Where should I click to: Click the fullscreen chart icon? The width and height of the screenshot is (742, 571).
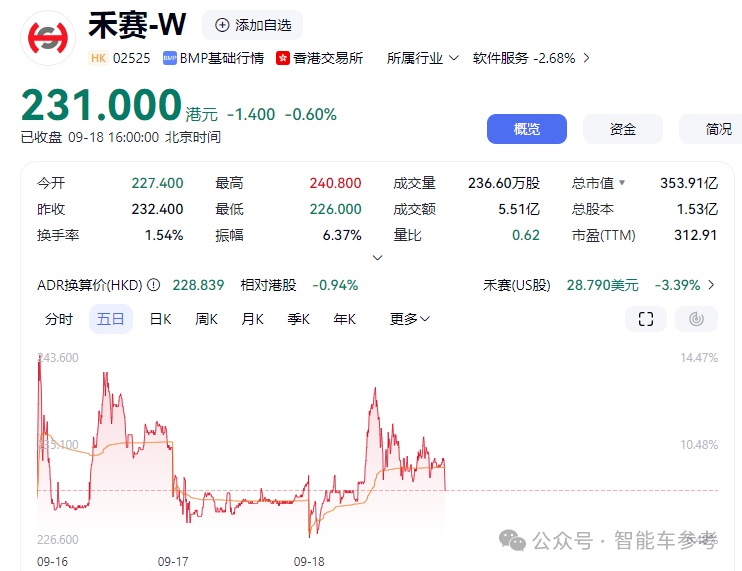coord(645,319)
